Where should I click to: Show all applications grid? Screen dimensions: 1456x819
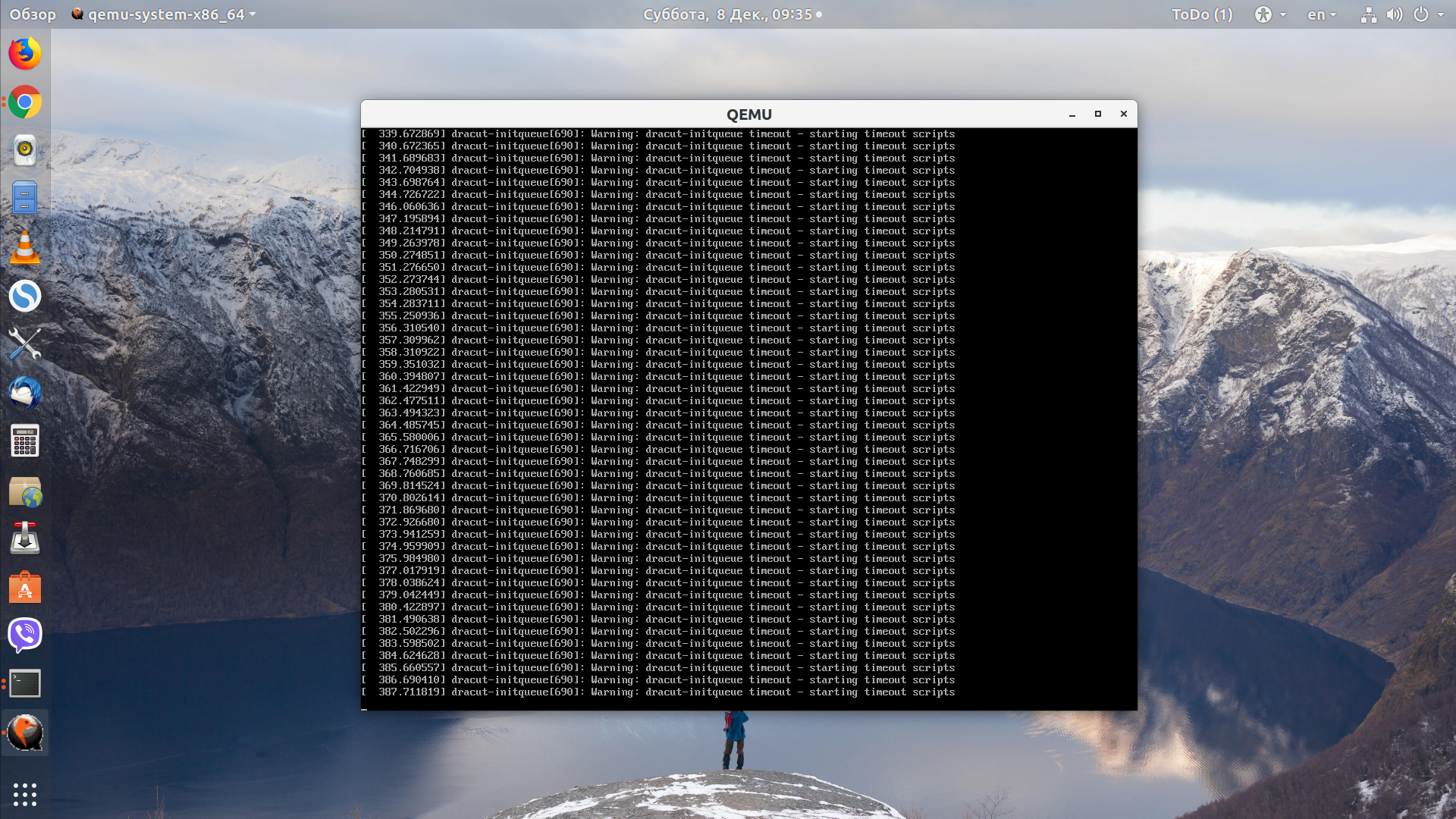coord(25,794)
